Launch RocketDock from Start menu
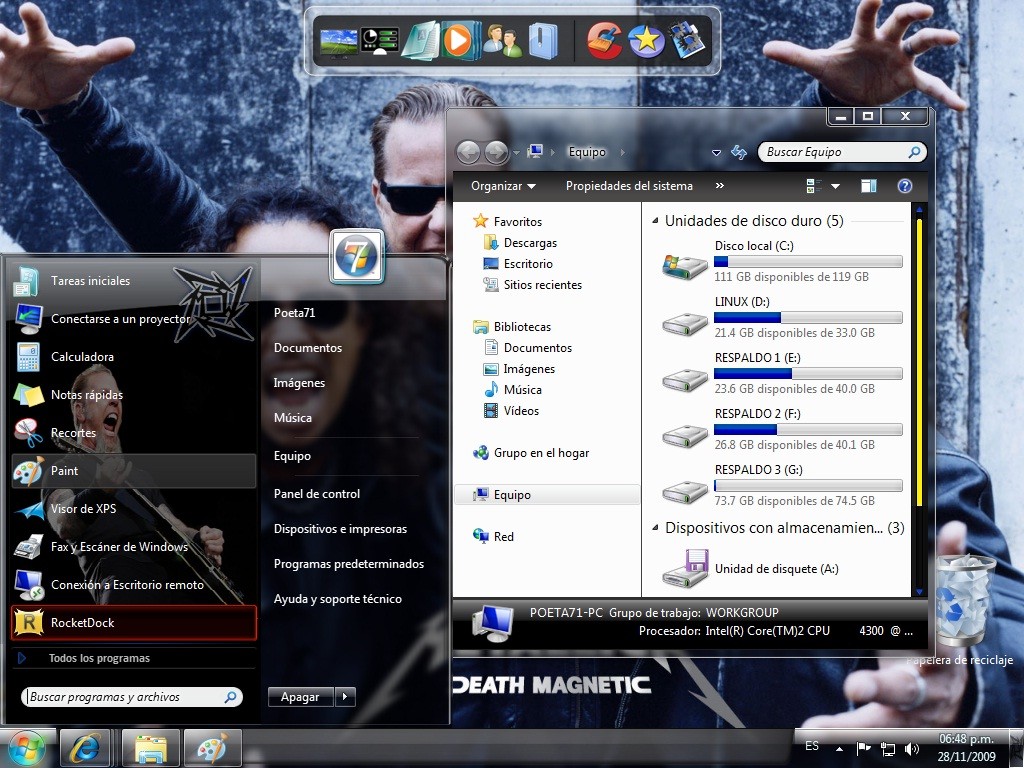 134,622
